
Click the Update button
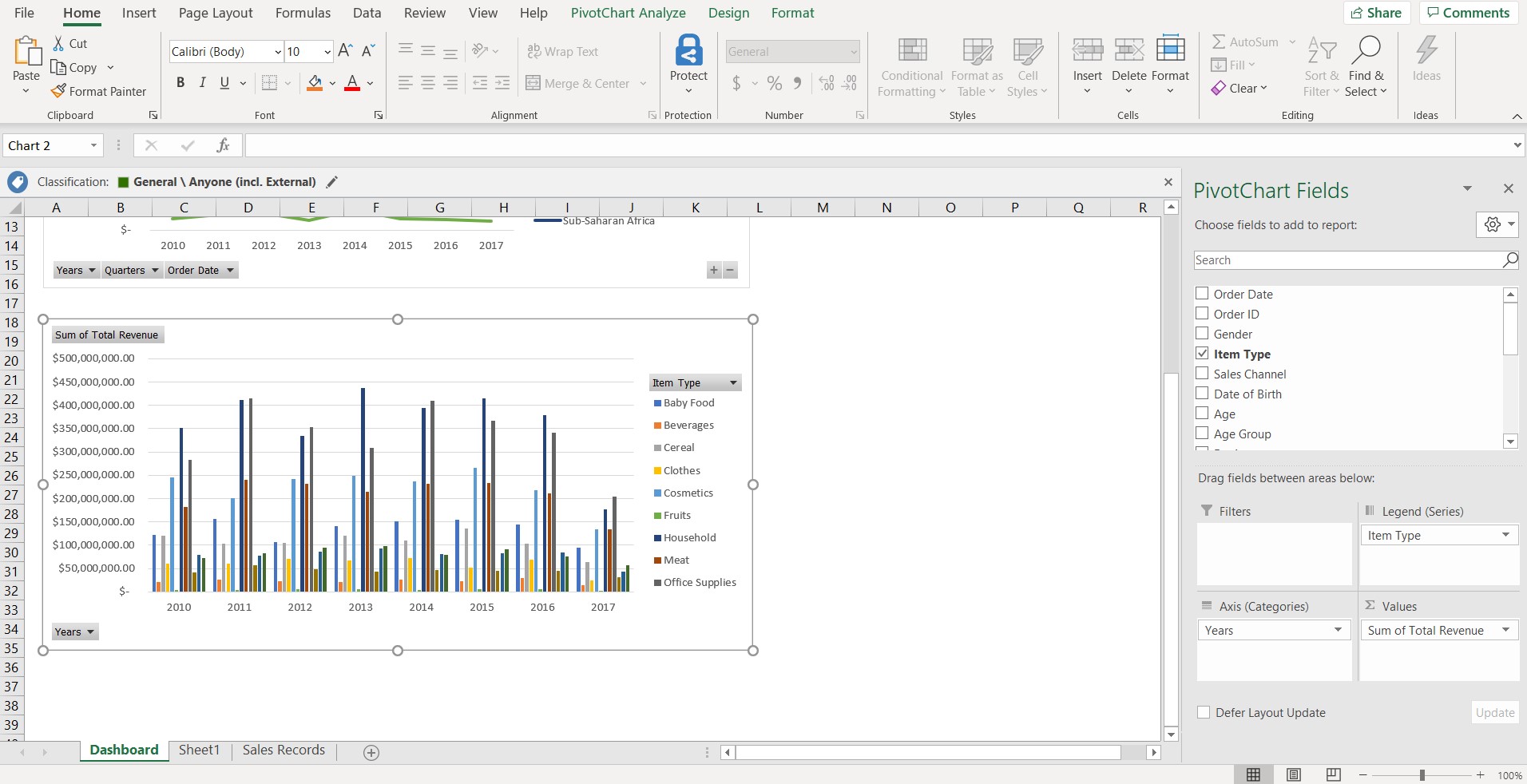[x=1493, y=712]
